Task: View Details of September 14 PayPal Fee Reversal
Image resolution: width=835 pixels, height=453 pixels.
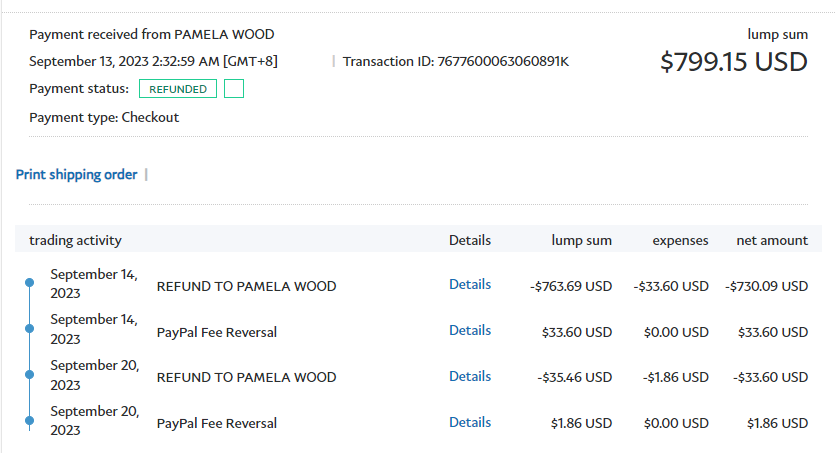Action: [470, 331]
